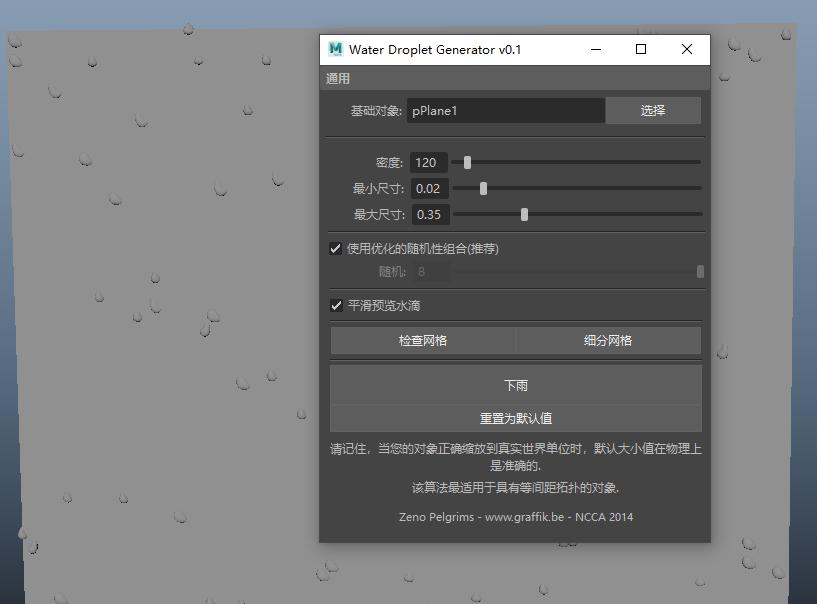Screen dimensions: 817x604
Task: Maximize the Water Droplet Generator window
Action: coord(641,50)
